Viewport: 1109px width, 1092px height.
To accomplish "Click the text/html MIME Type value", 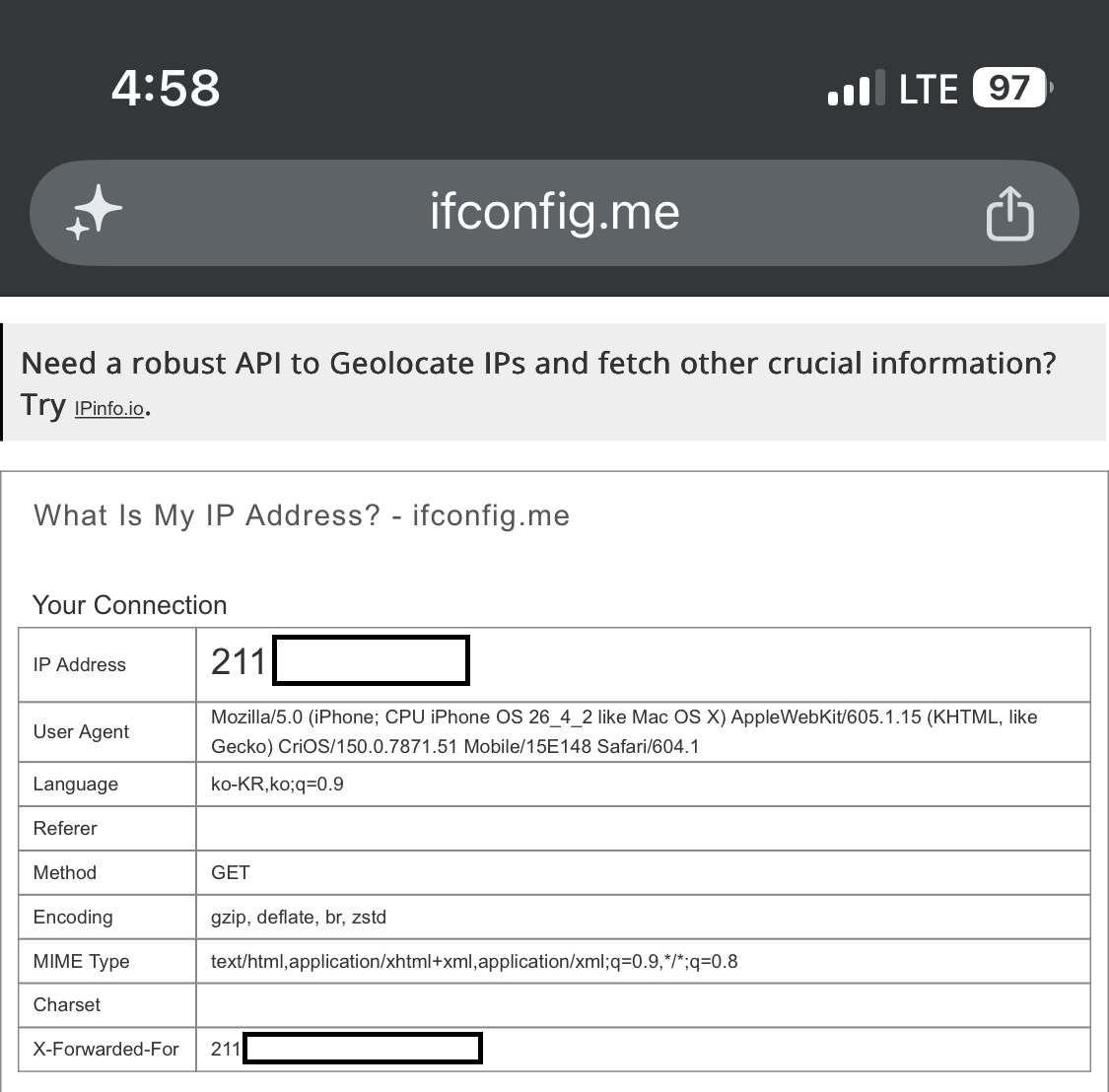I will 474,961.
